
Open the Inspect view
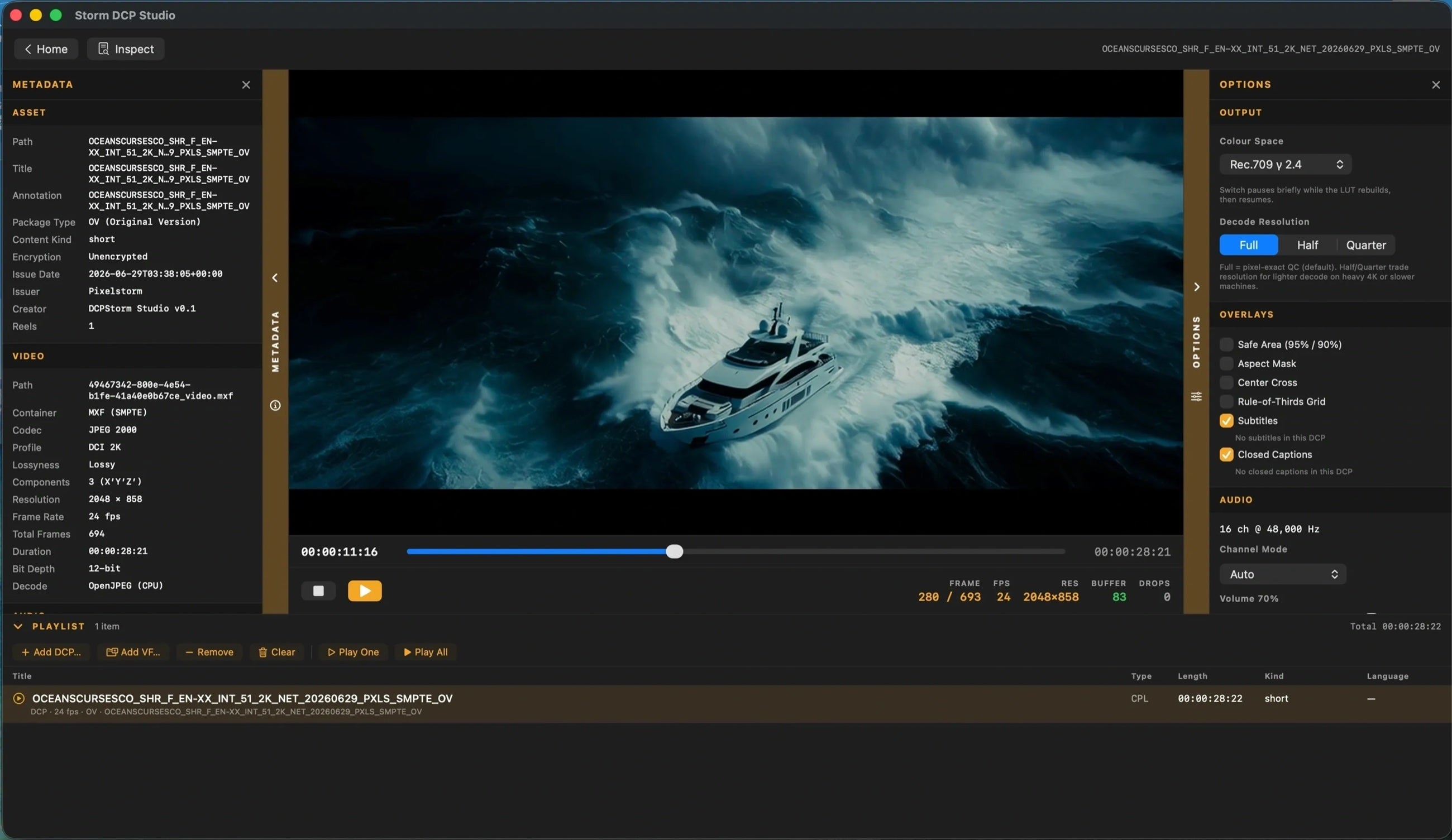tap(126, 49)
